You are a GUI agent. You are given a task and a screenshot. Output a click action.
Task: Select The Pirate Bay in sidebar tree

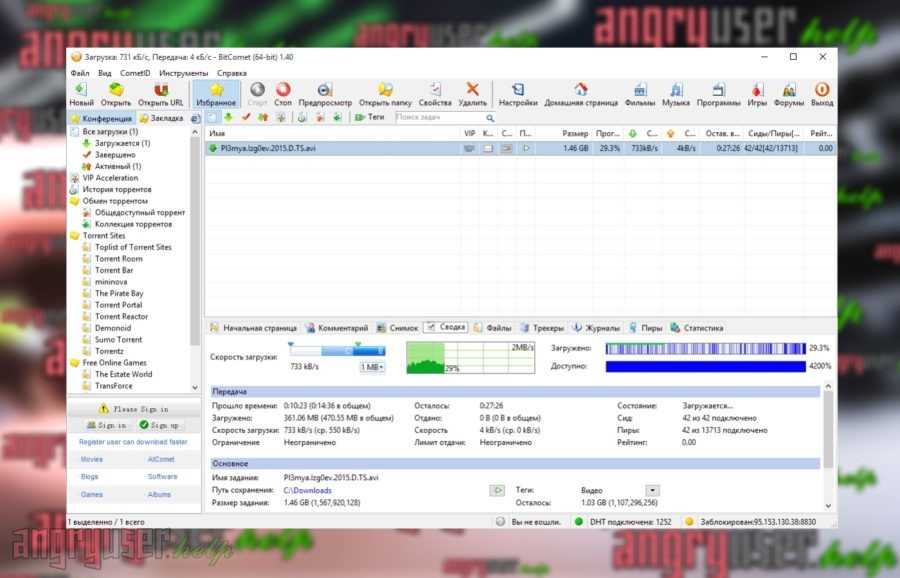pyautogui.click(x=119, y=294)
